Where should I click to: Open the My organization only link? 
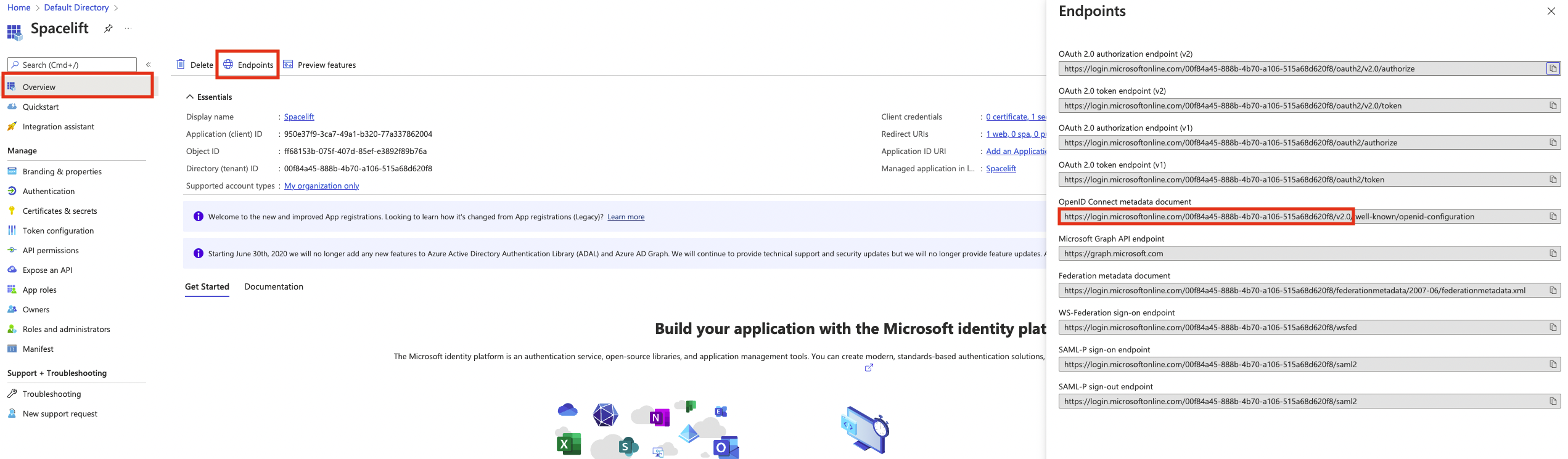click(x=321, y=185)
